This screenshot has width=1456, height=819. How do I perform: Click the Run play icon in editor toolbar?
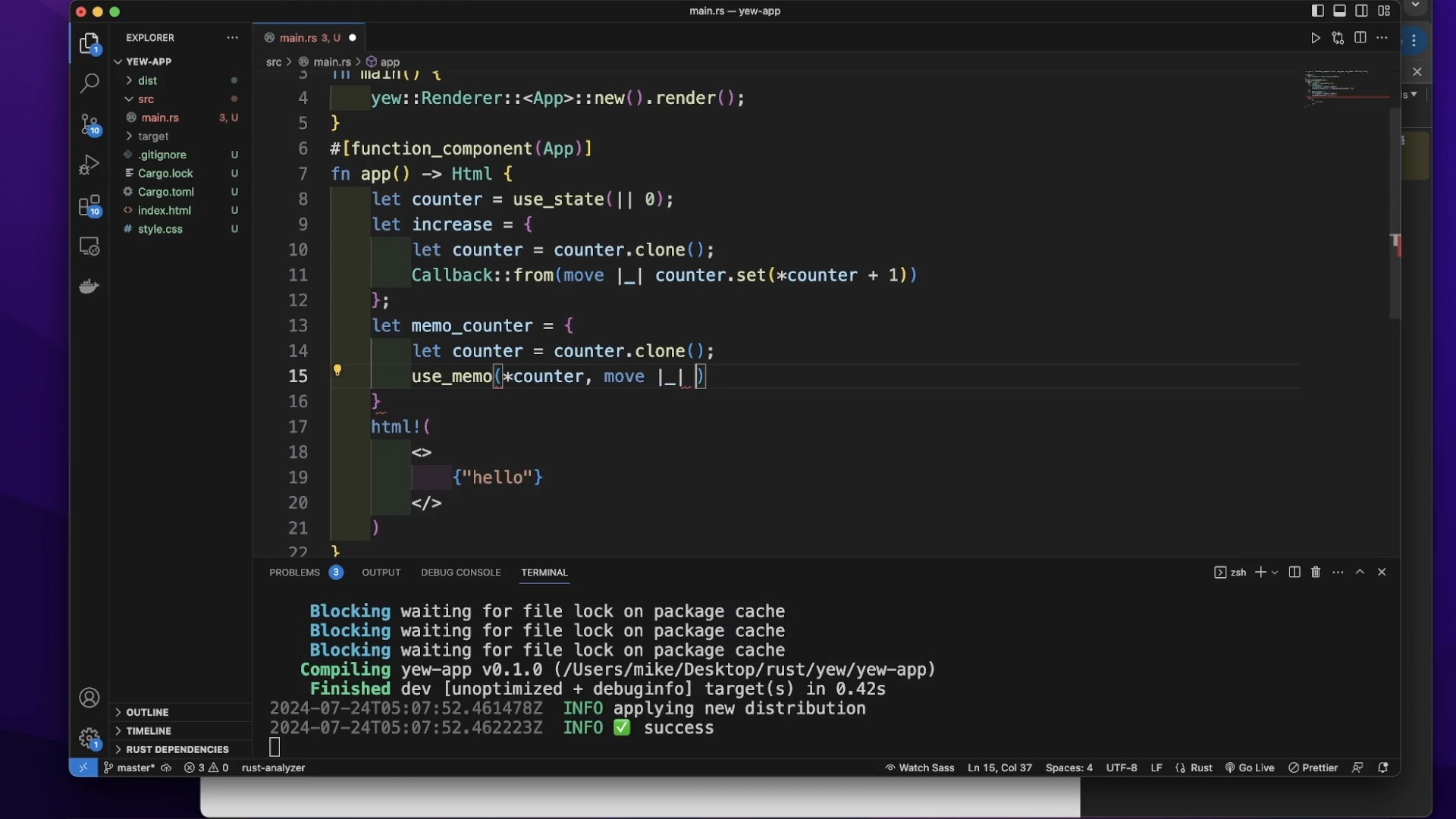tap(1316, 38)
